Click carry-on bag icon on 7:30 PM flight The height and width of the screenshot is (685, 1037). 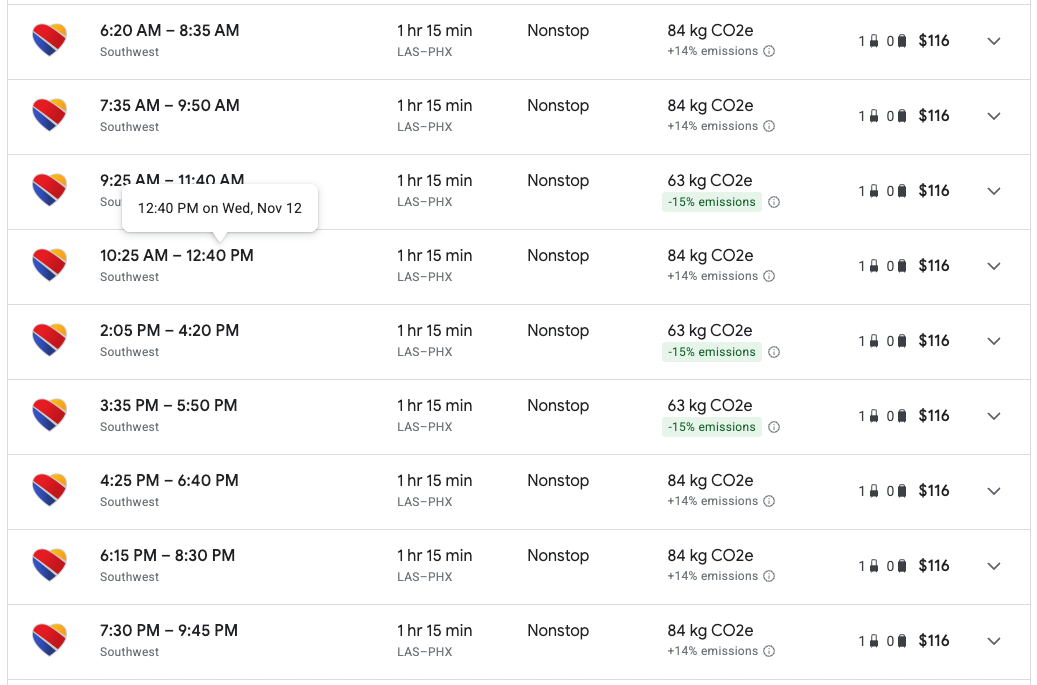click(873, 641)
